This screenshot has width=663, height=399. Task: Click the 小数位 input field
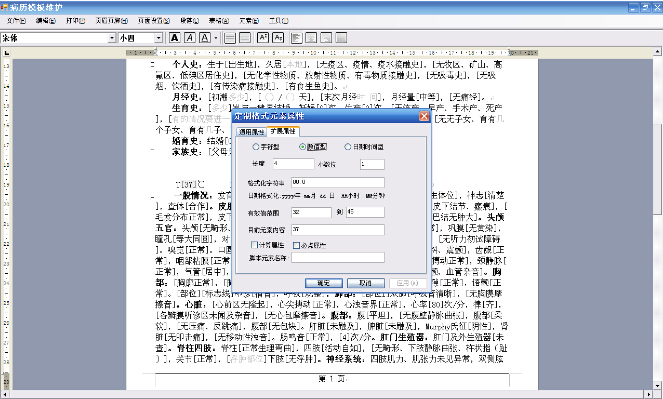point(372,164)
